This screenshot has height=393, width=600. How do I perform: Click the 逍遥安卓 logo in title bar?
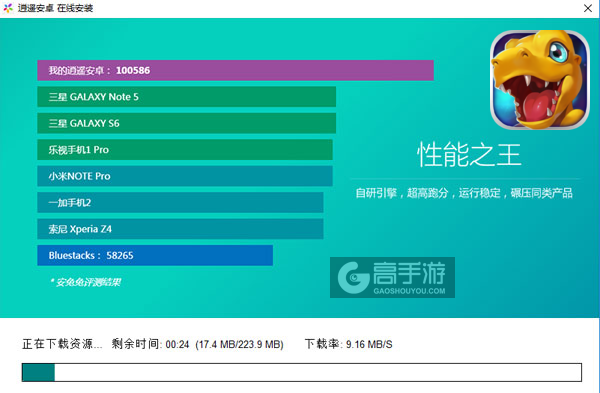[x=8, y=8]
